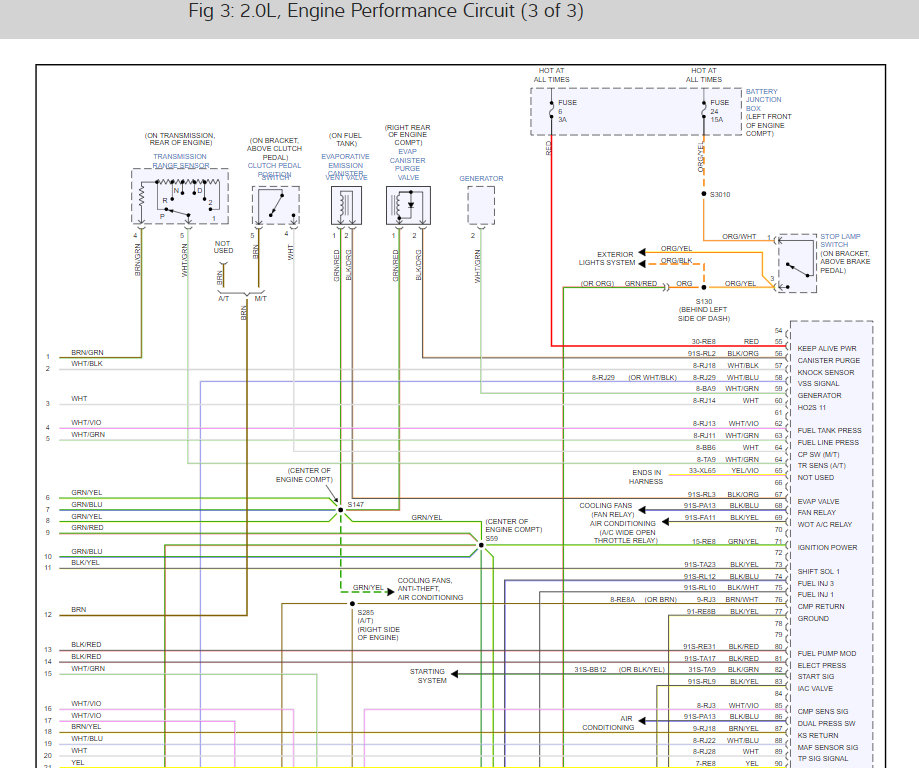Select the EVAP canister purge valve symbol
The width and height of the screenshot is (919, 780).
click(408, 205)
